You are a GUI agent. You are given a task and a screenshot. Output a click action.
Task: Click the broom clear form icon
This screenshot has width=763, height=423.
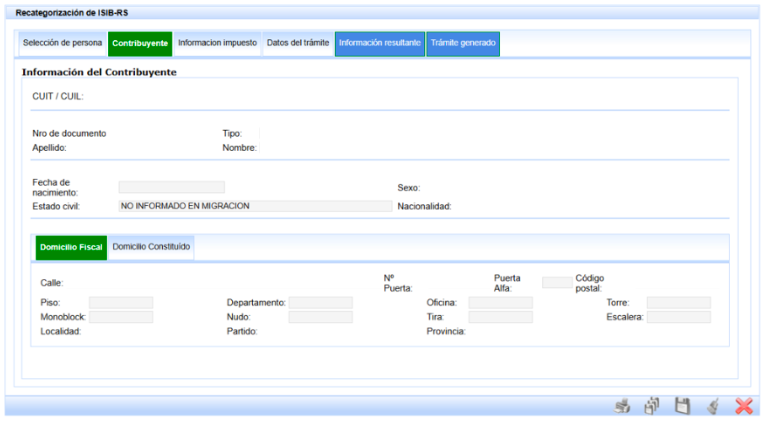tap(713, 406)
